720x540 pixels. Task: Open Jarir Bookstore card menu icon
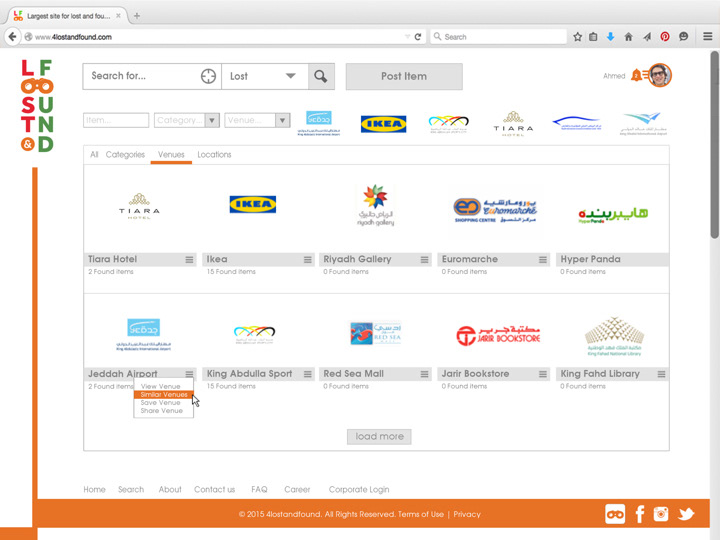point(543,374)
